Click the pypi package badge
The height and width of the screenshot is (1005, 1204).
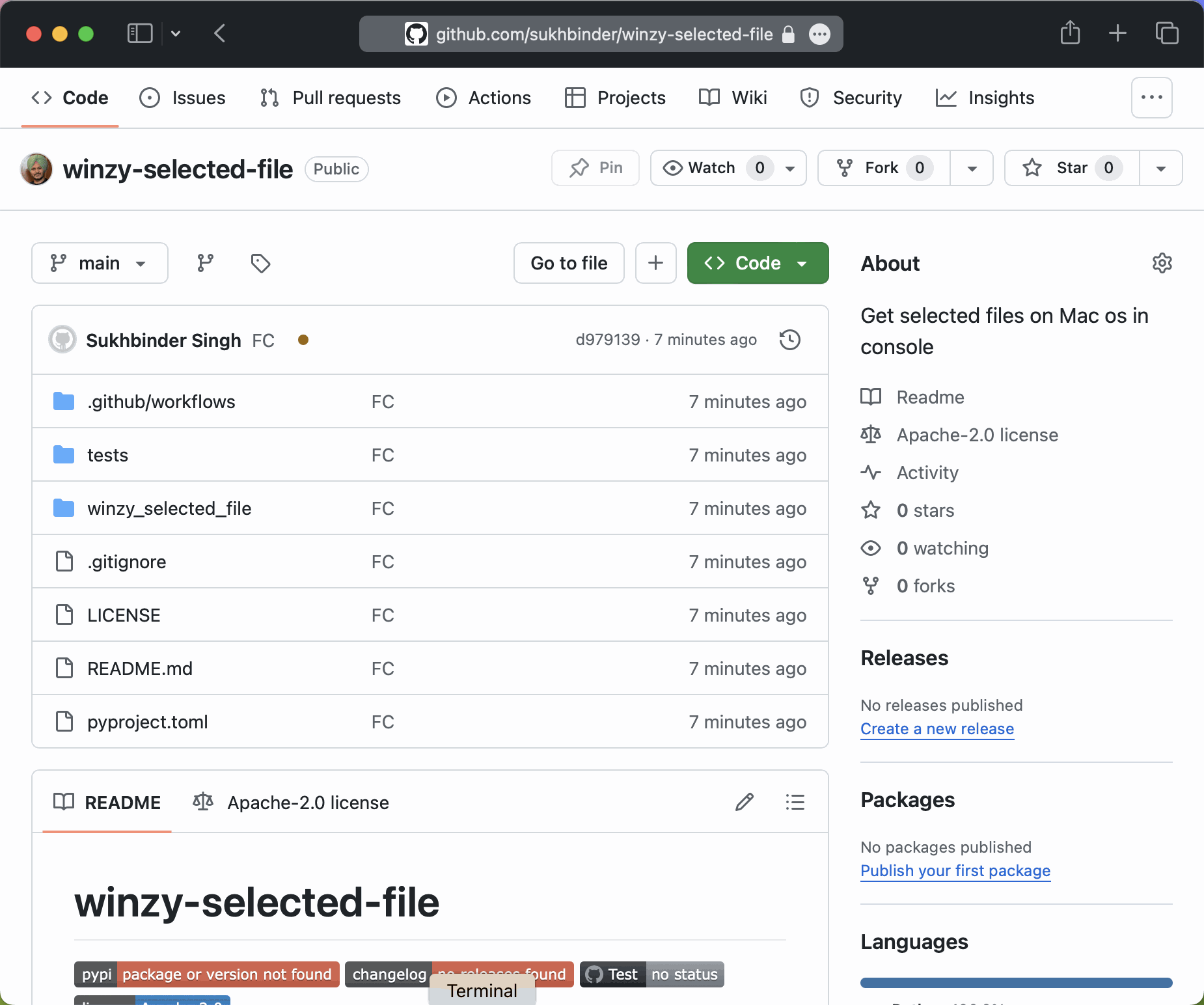[x=207, y=974]
